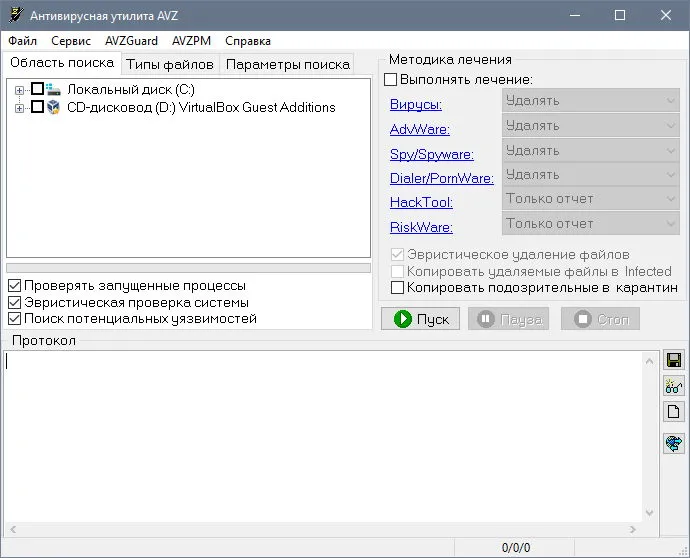Screen dimensions: 690x558
Task: Disable Проверять запущенные процессы checkbox
Action: tap(15, 286)
